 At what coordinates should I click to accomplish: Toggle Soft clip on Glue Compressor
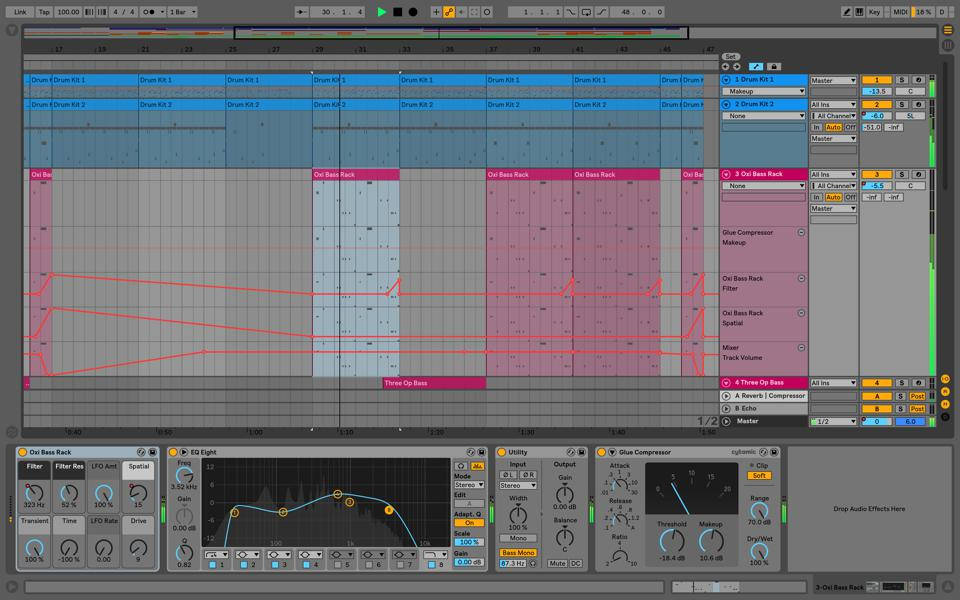760,475
